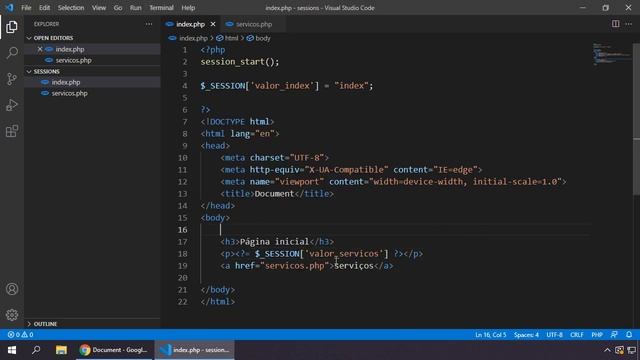The image size is (640, 360).
Task: Close the index.php editor tab
Action: pos(213,24)
